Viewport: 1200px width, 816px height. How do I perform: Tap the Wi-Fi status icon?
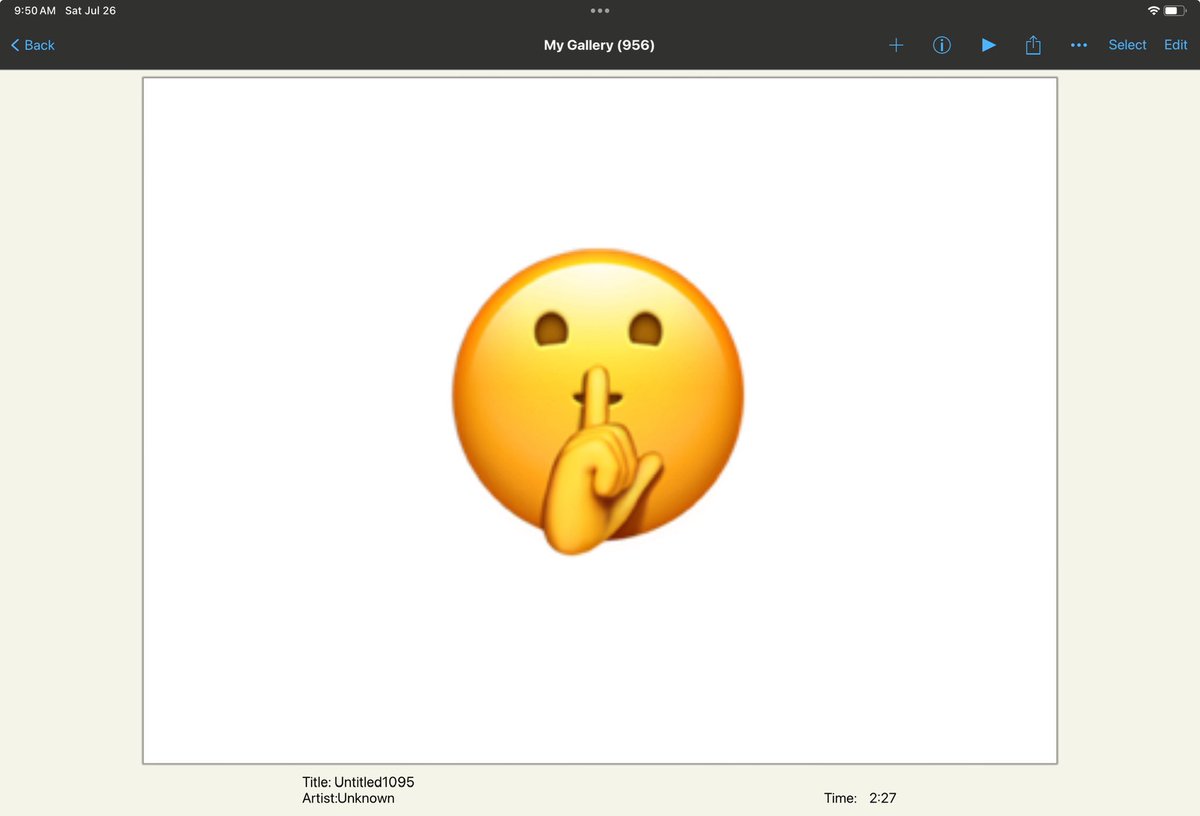pos(1153,10)
